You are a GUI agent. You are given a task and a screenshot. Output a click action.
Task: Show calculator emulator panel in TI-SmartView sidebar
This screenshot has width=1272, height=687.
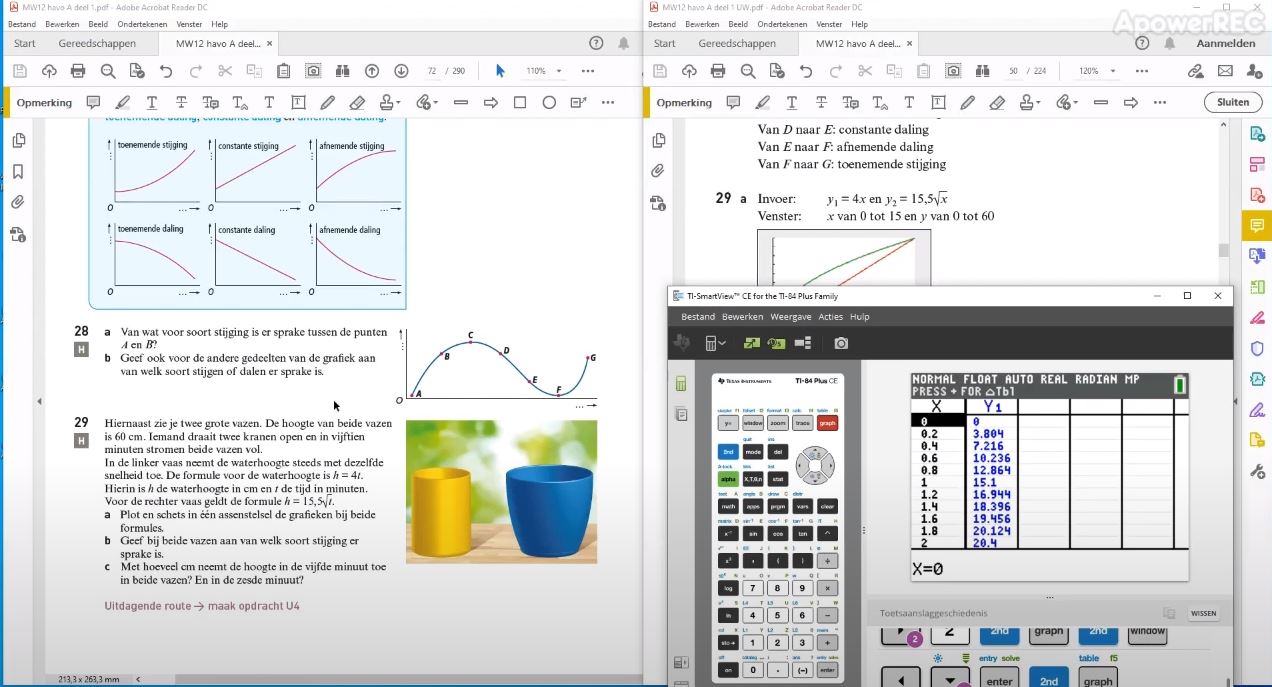tap(681, 383)
